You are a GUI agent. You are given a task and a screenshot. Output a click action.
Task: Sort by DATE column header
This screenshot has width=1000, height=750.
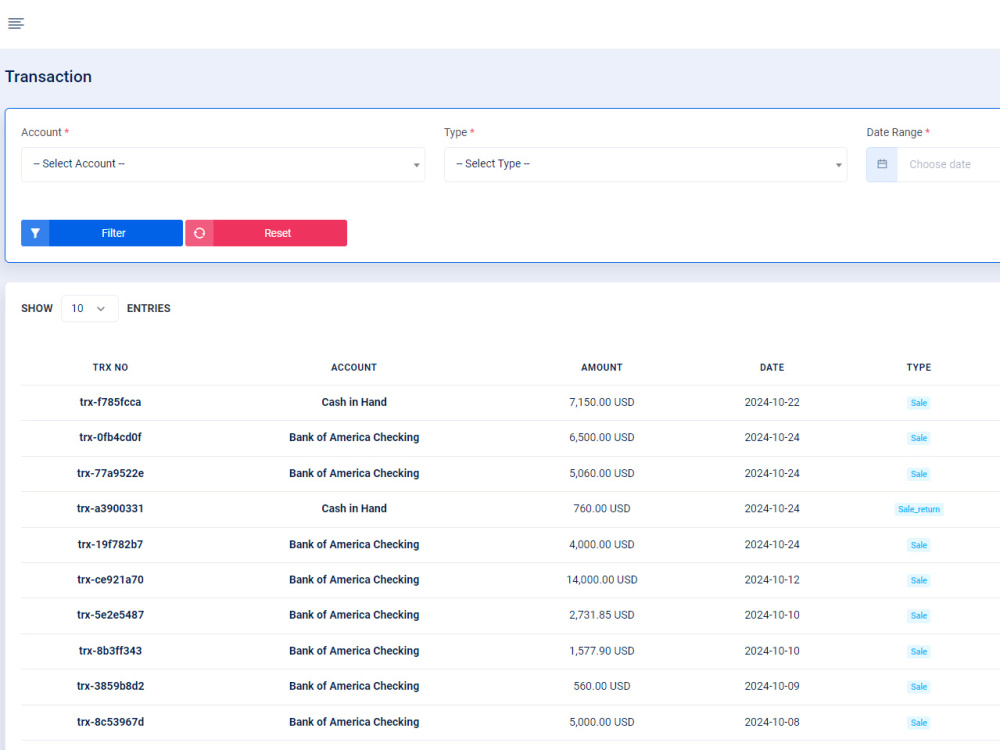pyautogui.click(x=772, y=367)
